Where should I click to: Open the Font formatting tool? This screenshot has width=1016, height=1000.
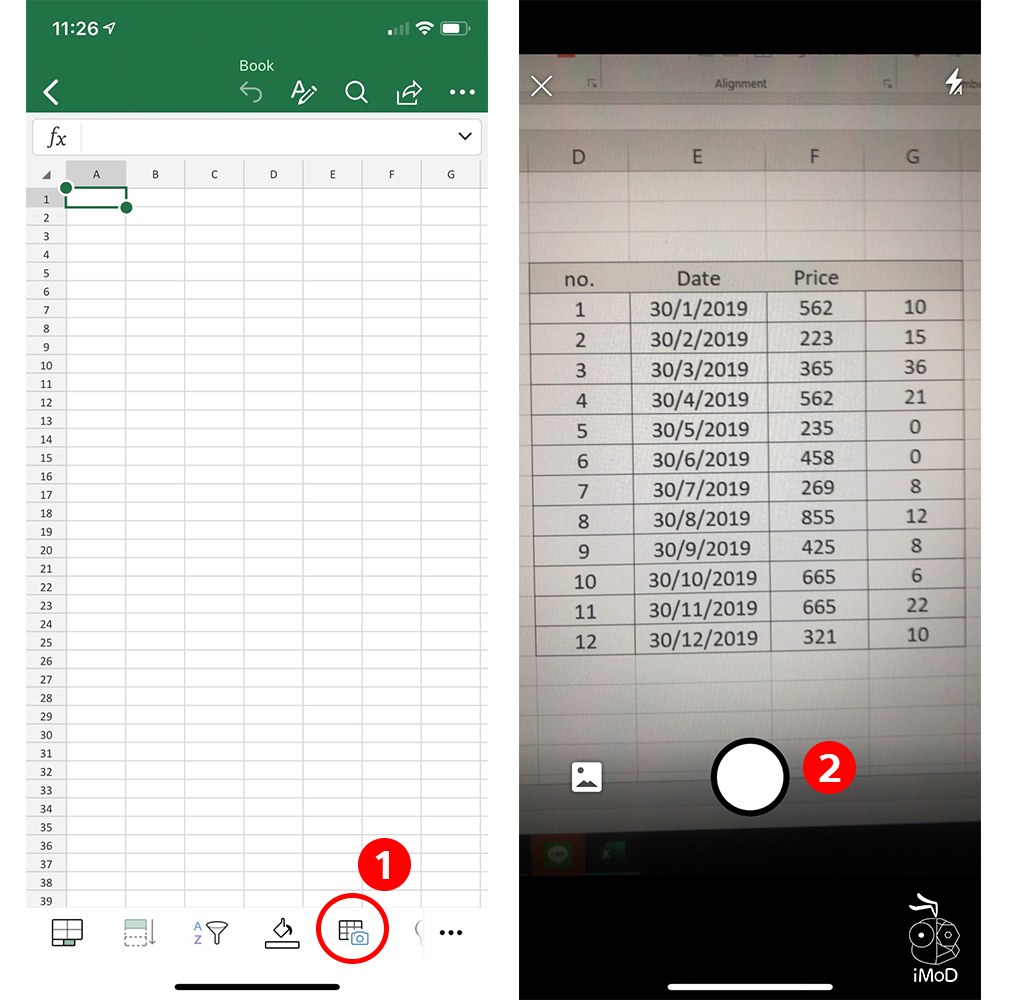[304, 92]
